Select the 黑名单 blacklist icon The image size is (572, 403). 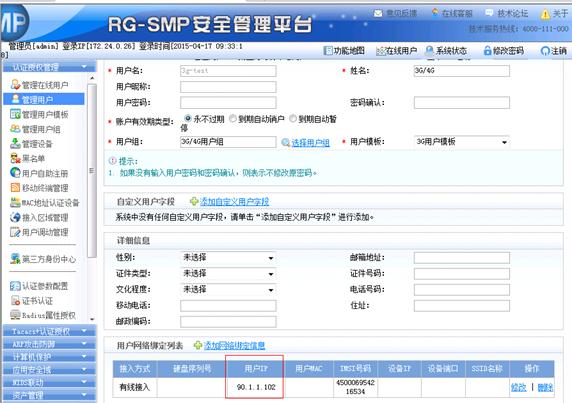[x=15, y=158]
